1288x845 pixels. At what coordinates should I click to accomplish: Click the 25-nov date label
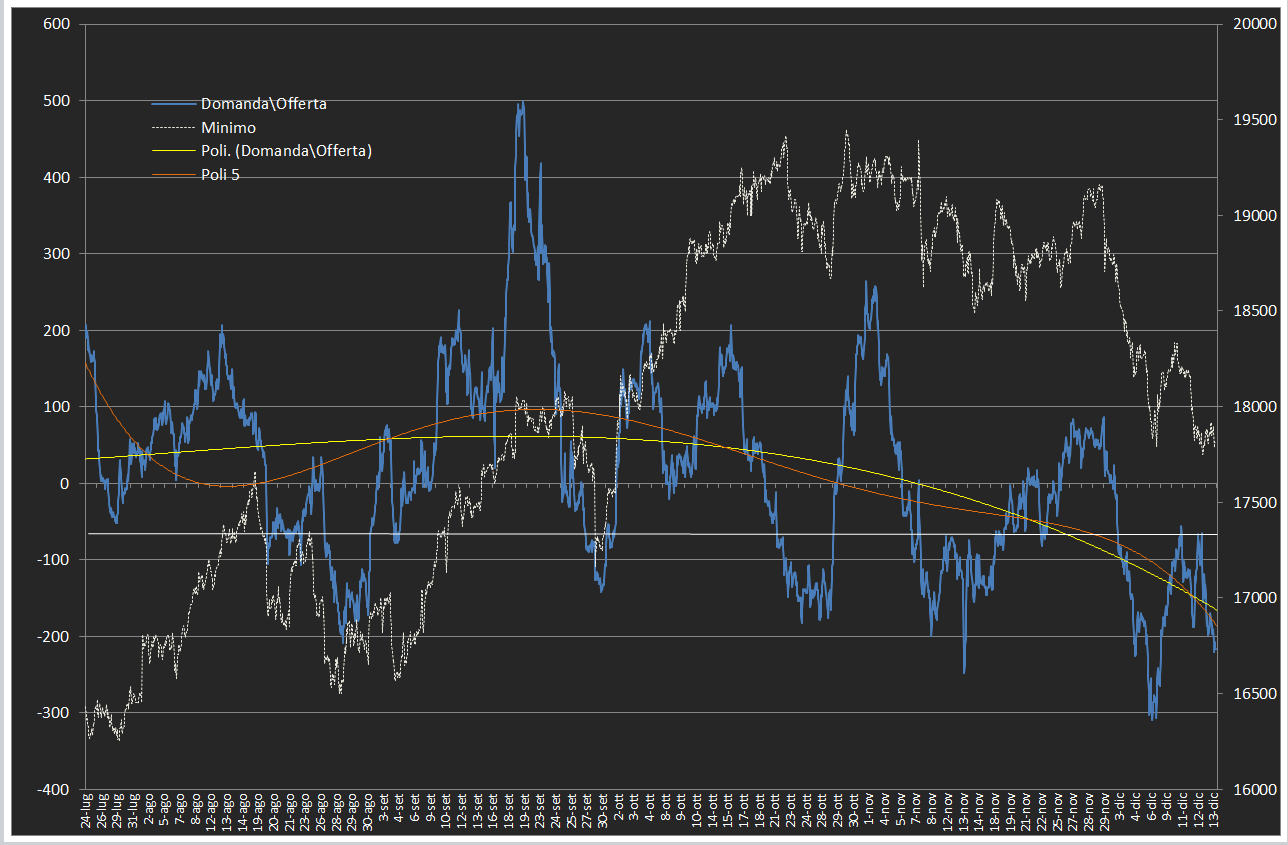[x=1056, y=812]
